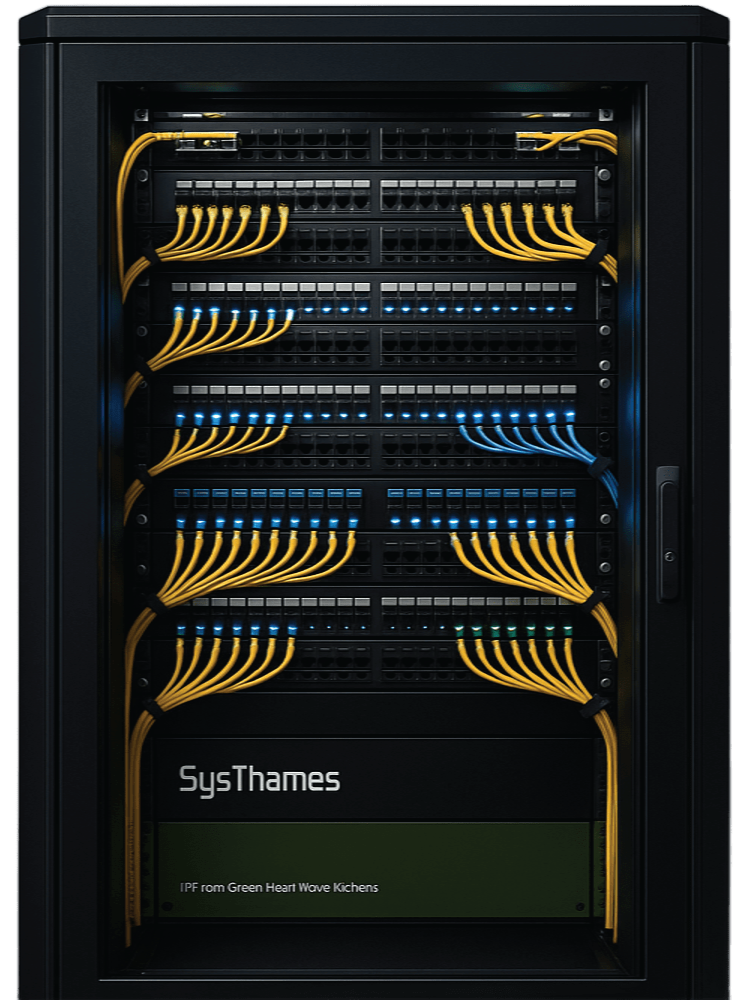Screen dimensions: 750x1000
Task: Click the SysThames logo text
Action: pos(259,780)
